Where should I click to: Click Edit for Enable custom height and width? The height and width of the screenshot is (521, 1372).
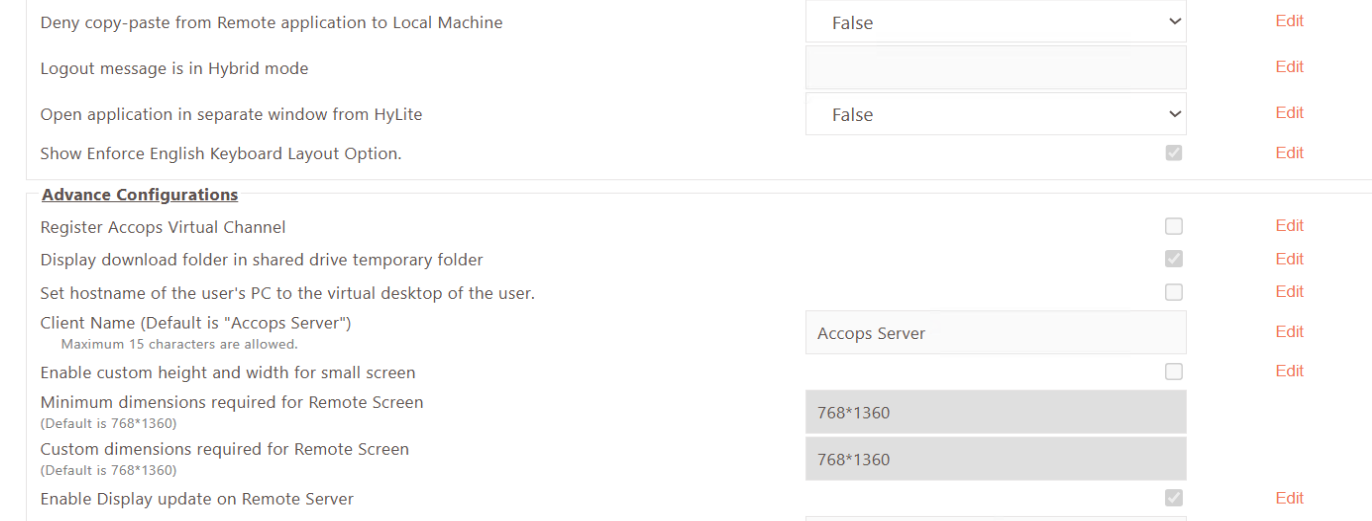tap(1289, 371)
